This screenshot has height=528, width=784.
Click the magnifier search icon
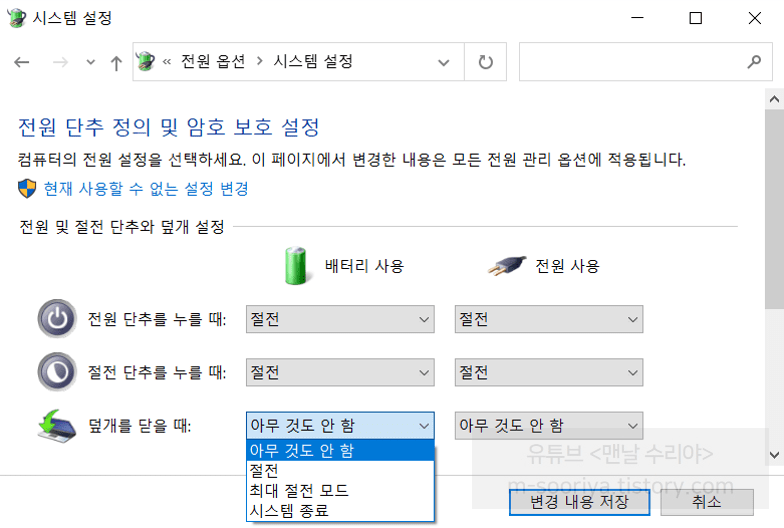[754, 62]
